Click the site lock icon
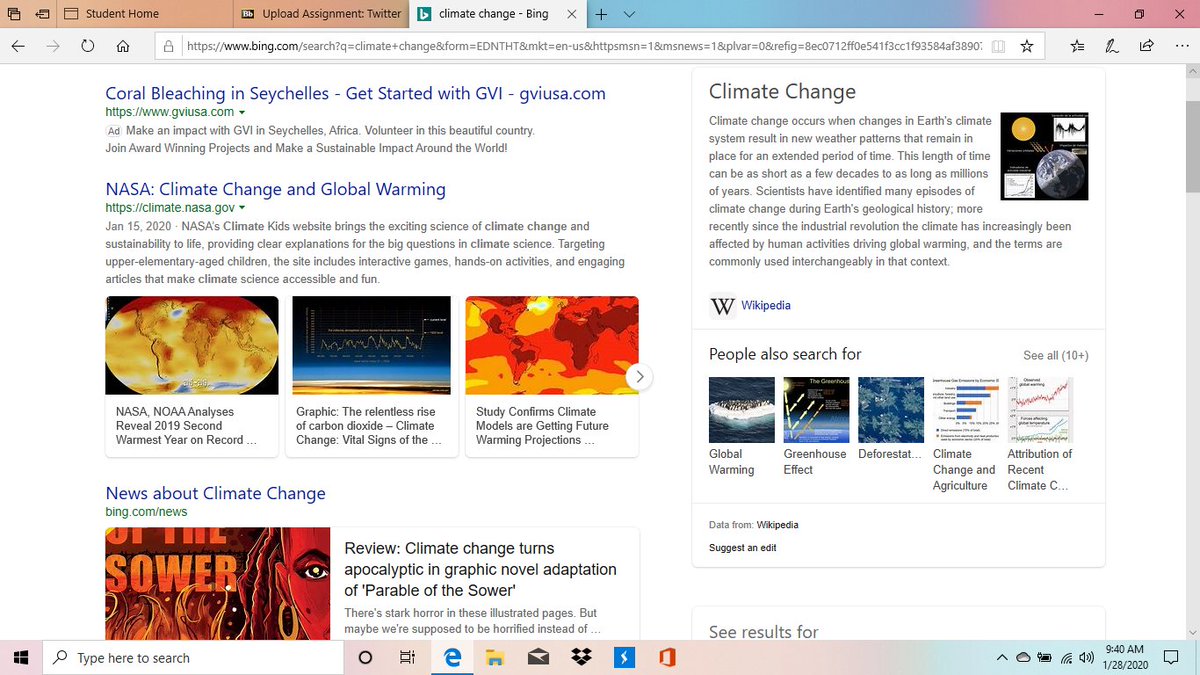 (169, 46)
